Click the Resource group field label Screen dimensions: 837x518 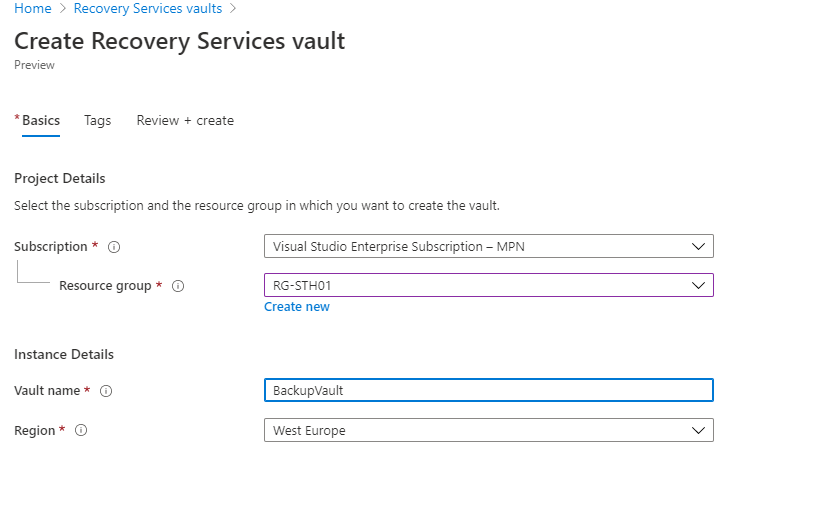click(x=105, y=286)
